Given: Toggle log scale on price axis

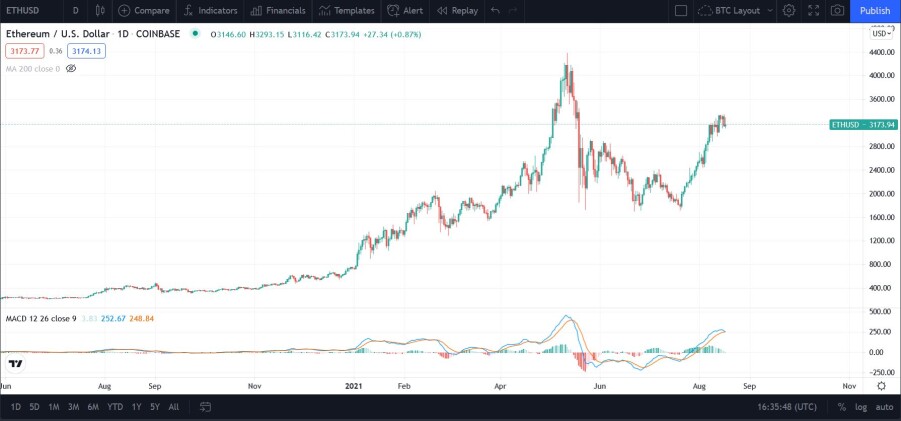Looking at the screenshot, I should [x=861, y=407].
